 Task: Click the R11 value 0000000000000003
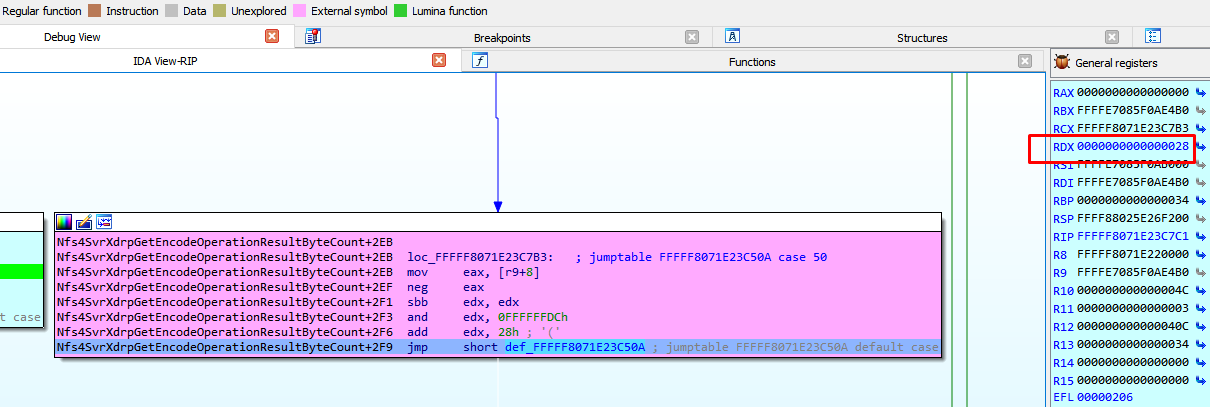coord(1133,308)
